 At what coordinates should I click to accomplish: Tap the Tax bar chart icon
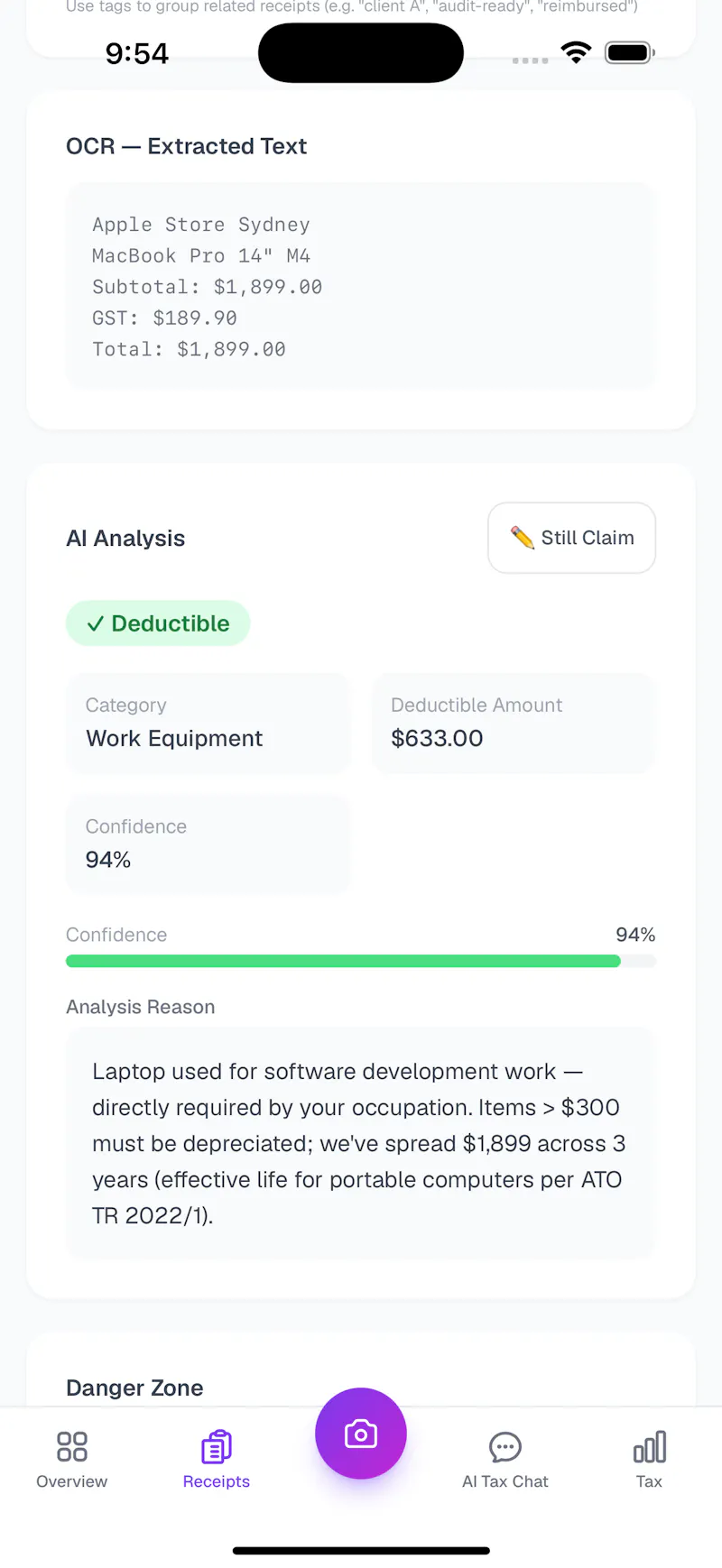click(649, 1446)
